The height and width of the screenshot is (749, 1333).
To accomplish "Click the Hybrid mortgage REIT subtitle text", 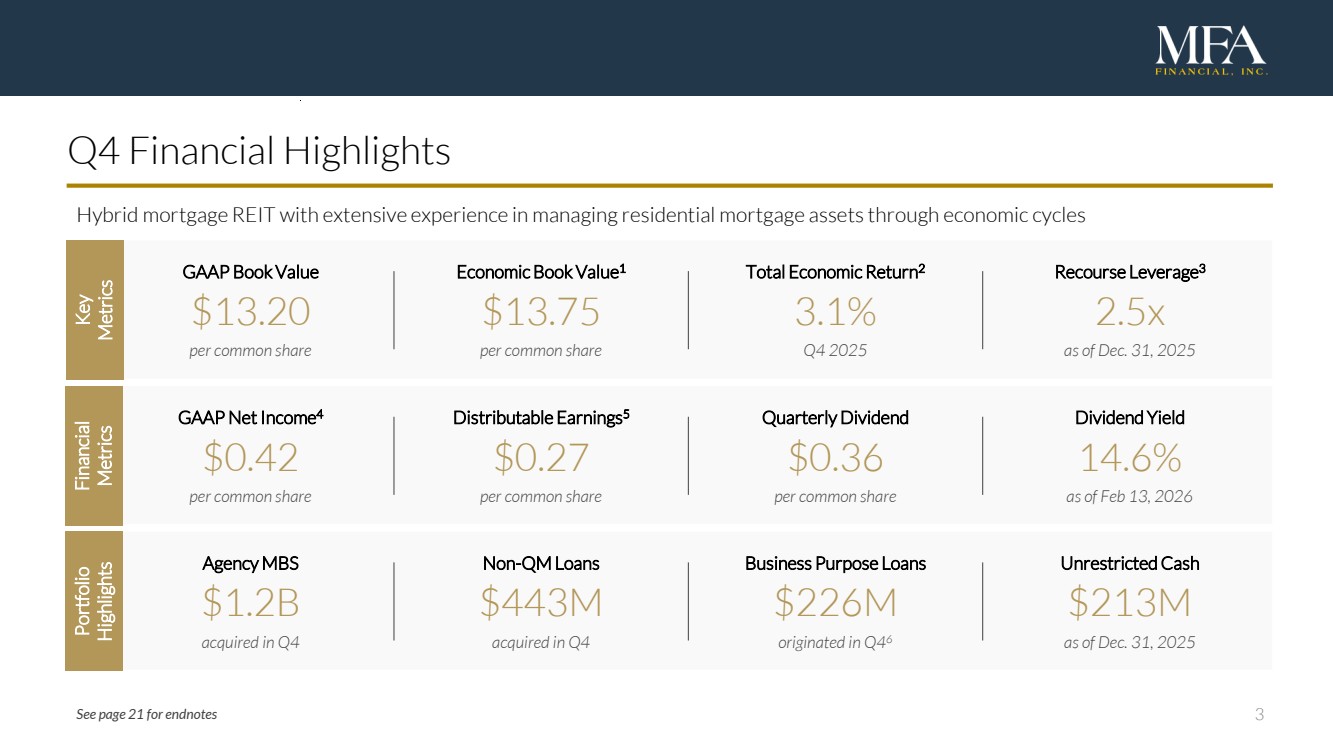I will coord(581,215).
